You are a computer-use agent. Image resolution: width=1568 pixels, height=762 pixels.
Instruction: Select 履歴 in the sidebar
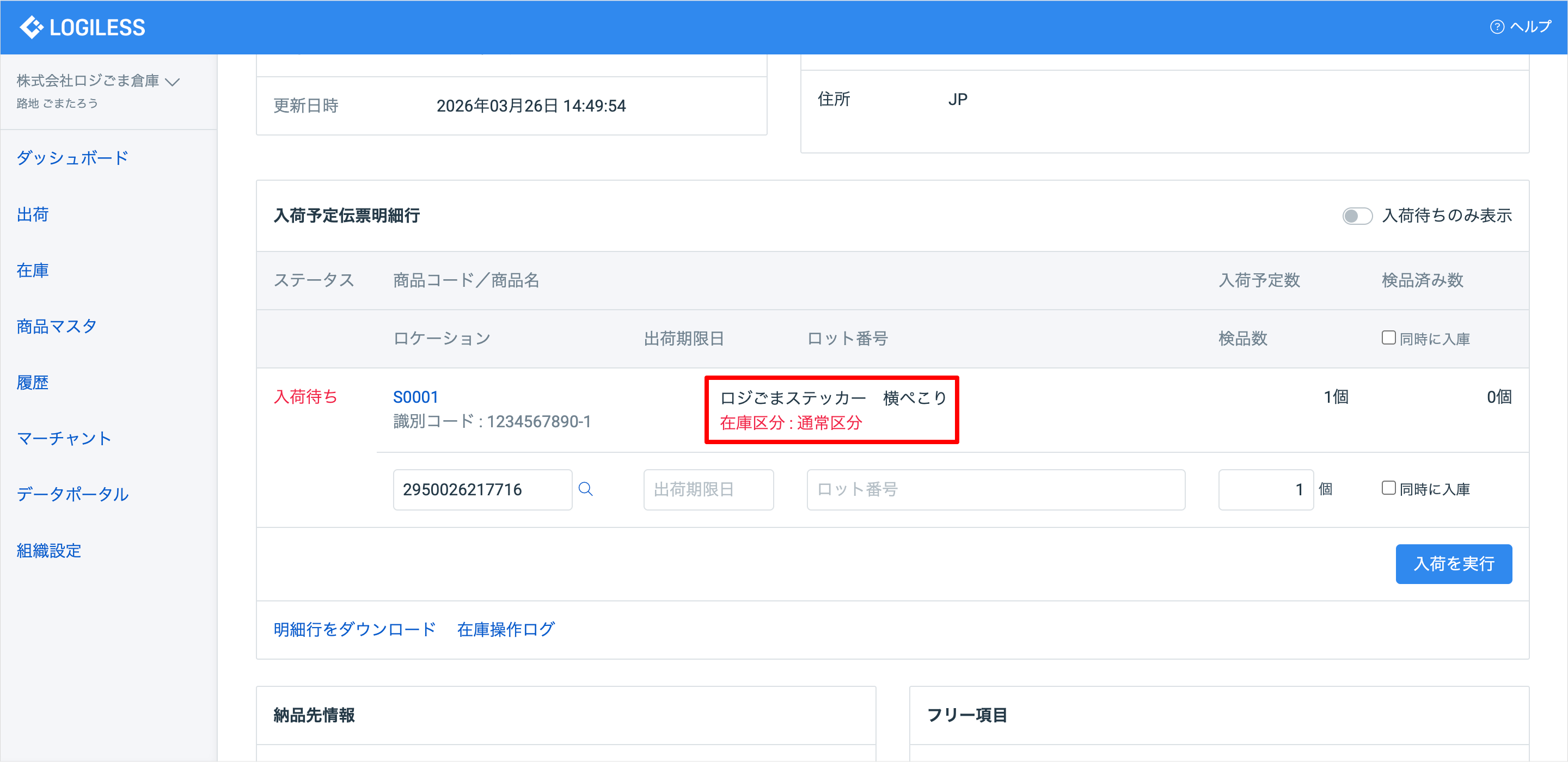click(x=33, y=382)
